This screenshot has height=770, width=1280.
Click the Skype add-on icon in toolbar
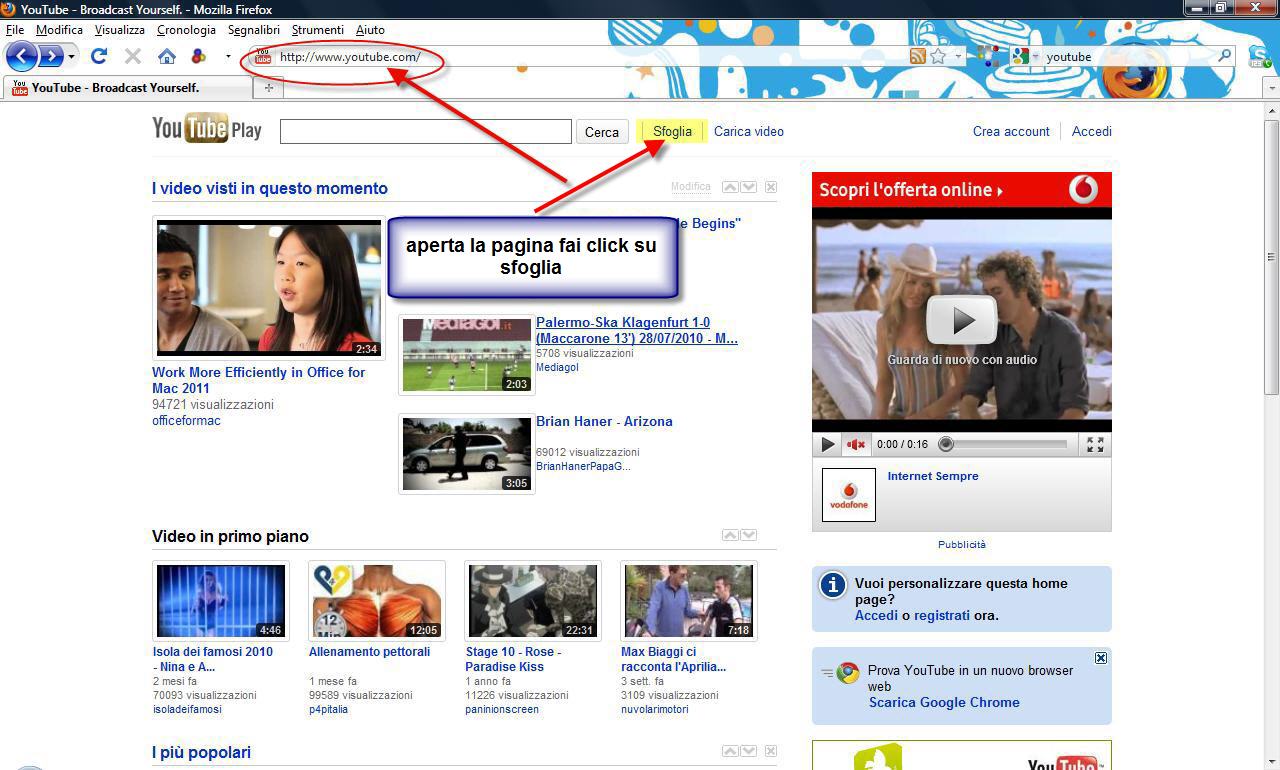(x=1258, y=56)
